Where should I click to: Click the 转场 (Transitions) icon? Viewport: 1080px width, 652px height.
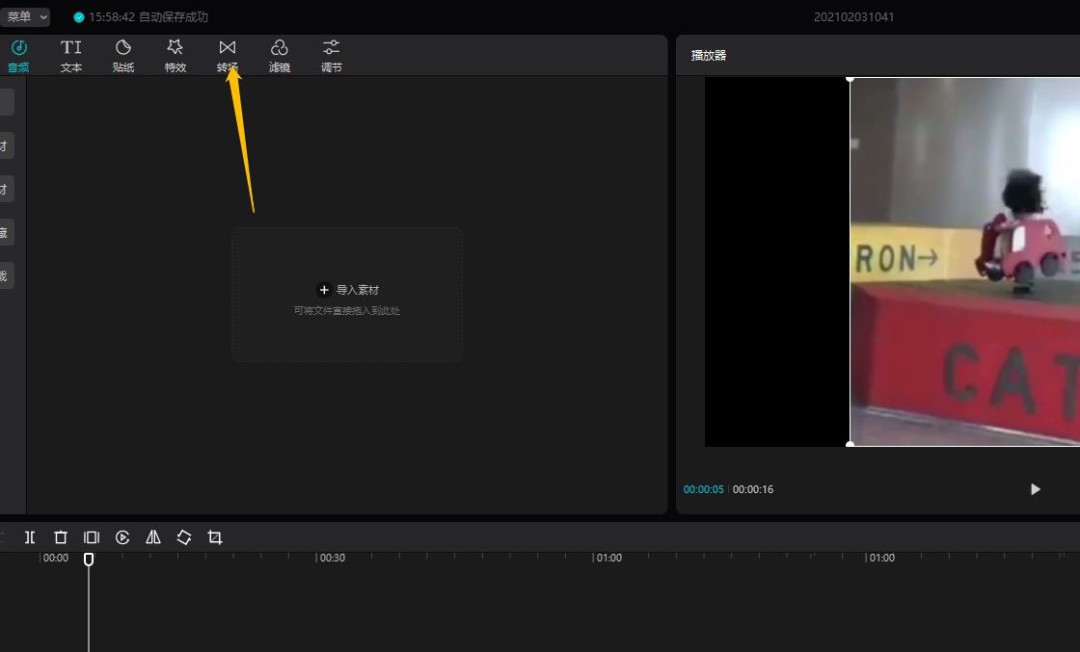[227, 55]
